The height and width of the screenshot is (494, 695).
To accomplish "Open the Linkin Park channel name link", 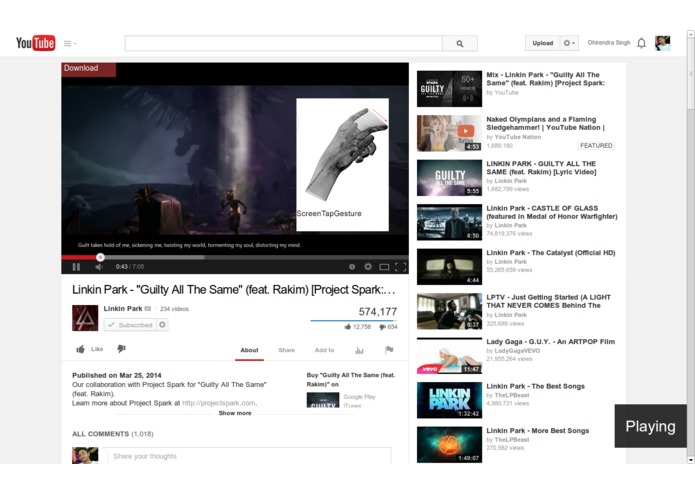I will (x=123, y=308).
